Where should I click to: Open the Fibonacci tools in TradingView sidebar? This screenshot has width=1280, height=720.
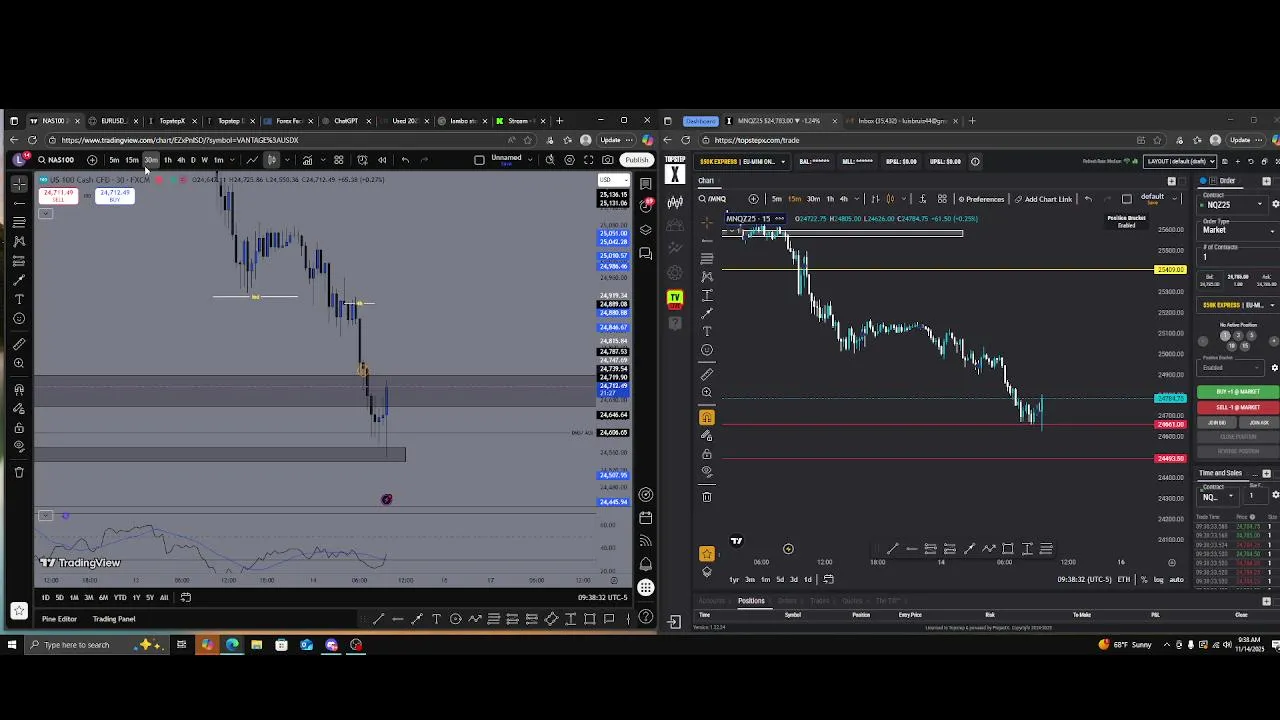[x=19, y=222]
